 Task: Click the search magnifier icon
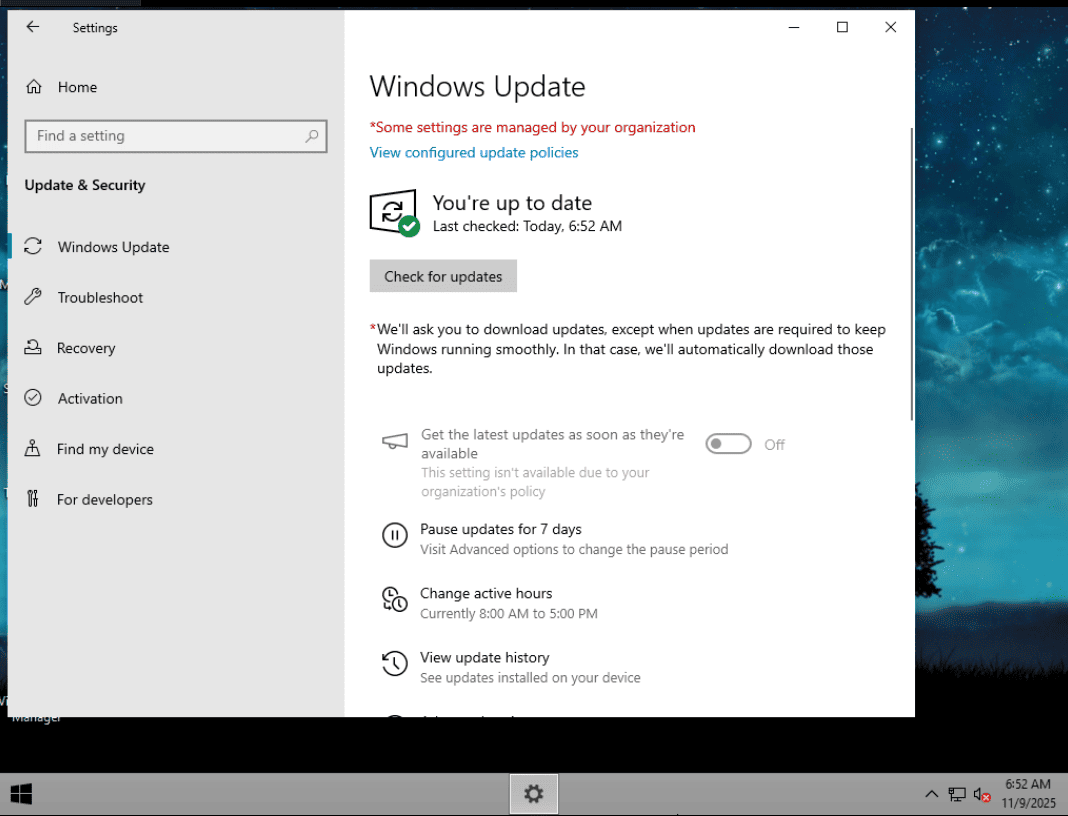pos(313,136)
